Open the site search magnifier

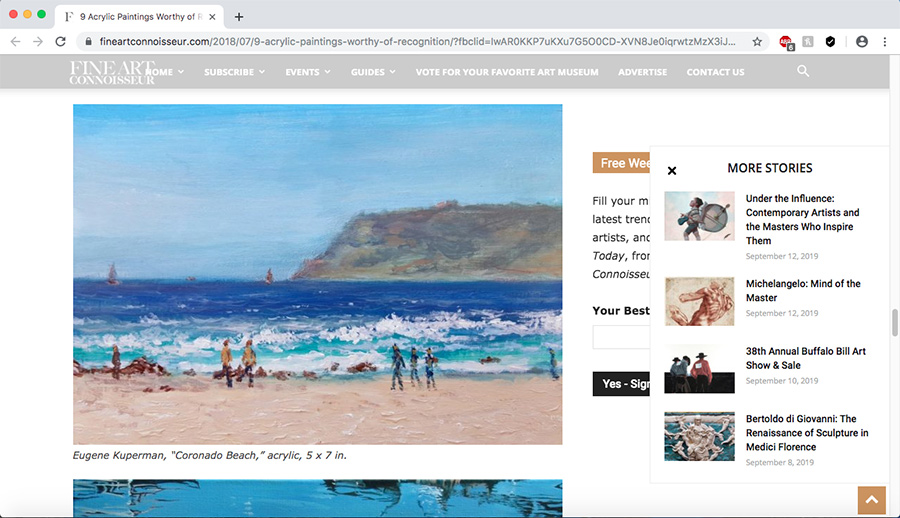point(803,71)
